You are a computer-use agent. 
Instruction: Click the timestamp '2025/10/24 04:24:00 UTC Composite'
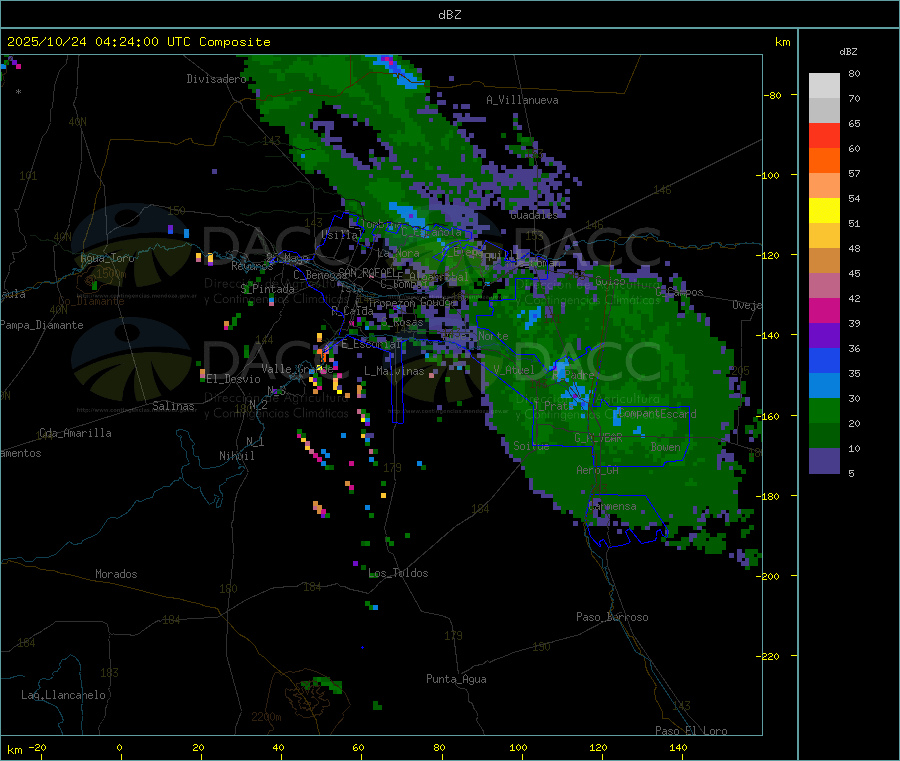[138, 42]
